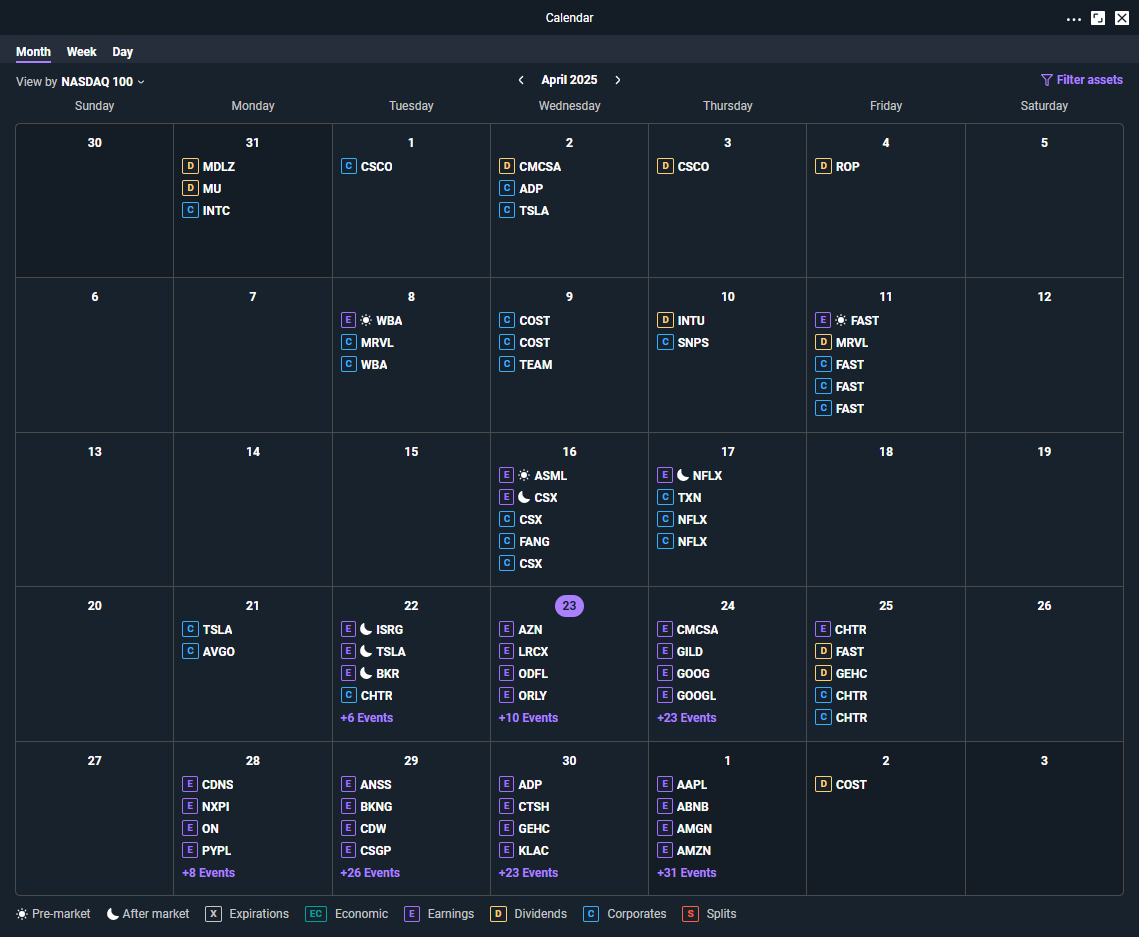Open the TSLA event on April 2
Image resolution: width=1139 pixels, height=937 pixels.
[534, 211]
